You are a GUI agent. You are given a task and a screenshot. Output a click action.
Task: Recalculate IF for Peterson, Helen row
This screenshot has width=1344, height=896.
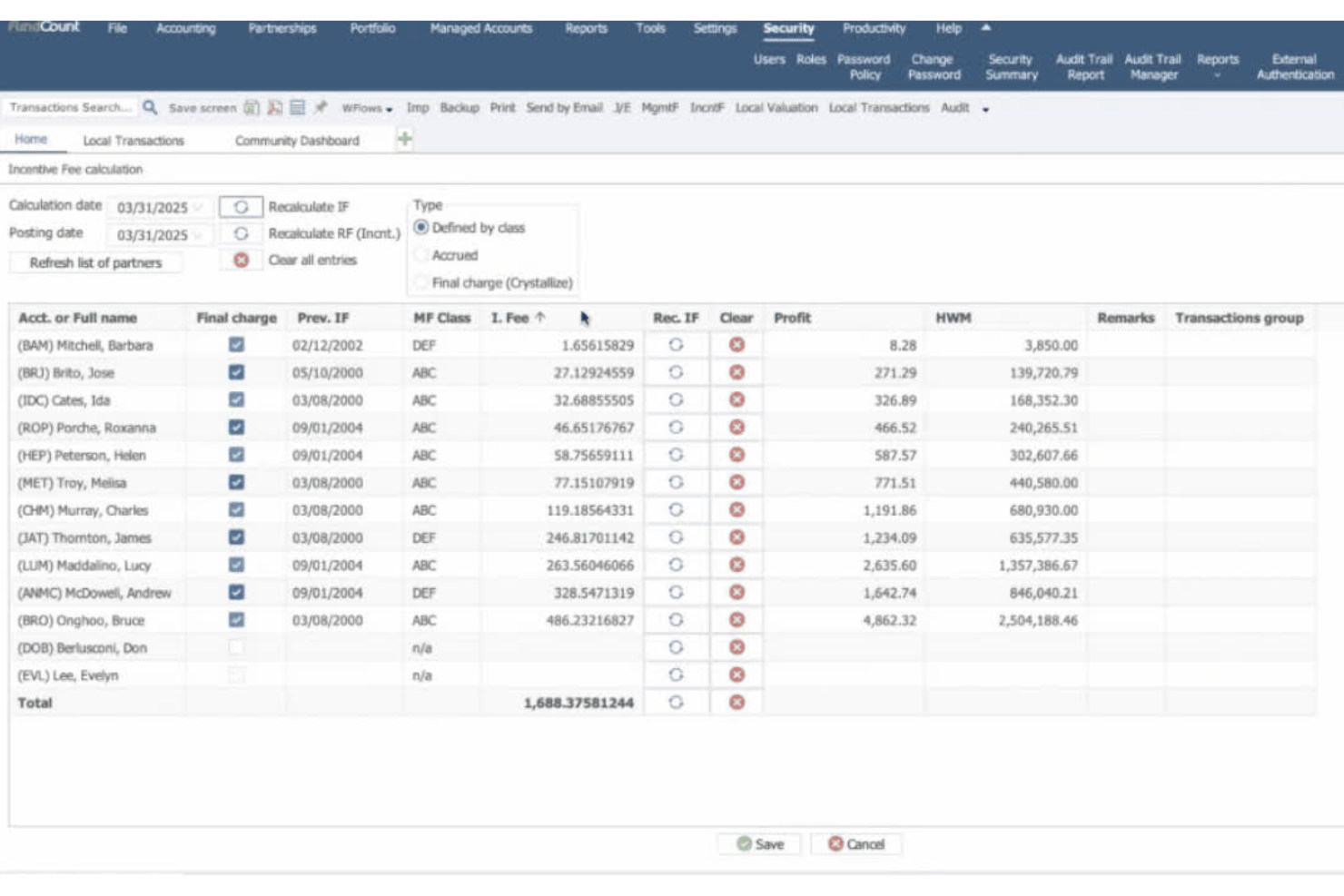676,455
